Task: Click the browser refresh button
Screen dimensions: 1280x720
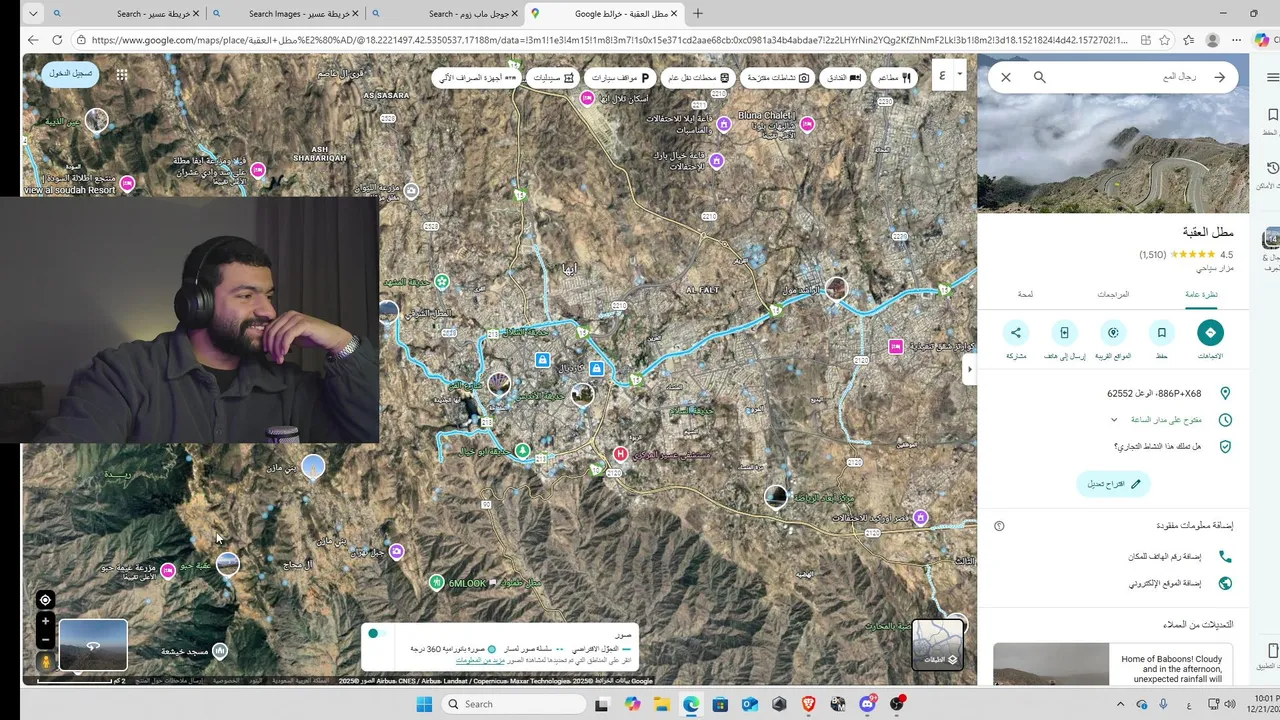Action: point(57,40)
